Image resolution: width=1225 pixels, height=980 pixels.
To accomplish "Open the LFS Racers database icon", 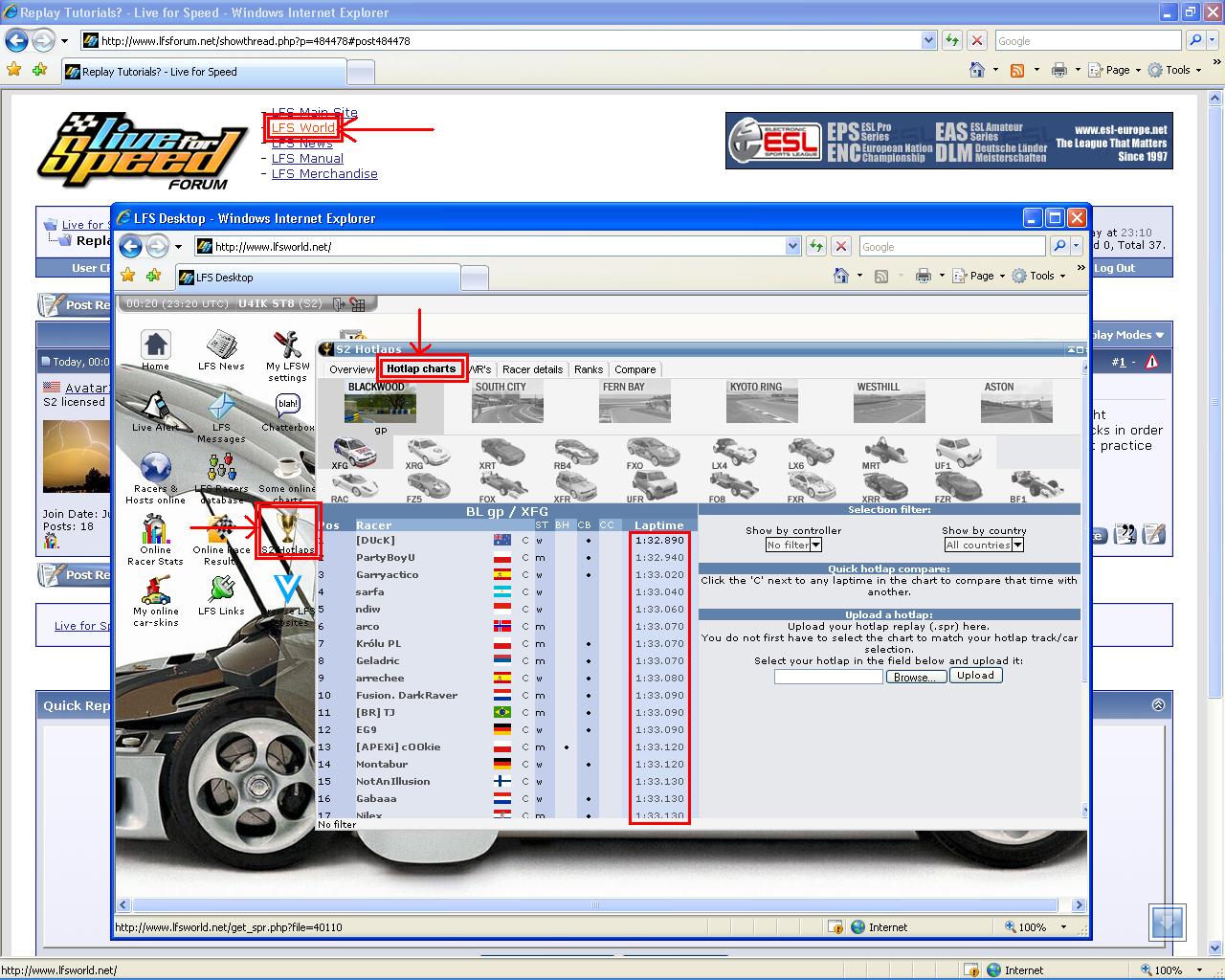I will (221, 479).
